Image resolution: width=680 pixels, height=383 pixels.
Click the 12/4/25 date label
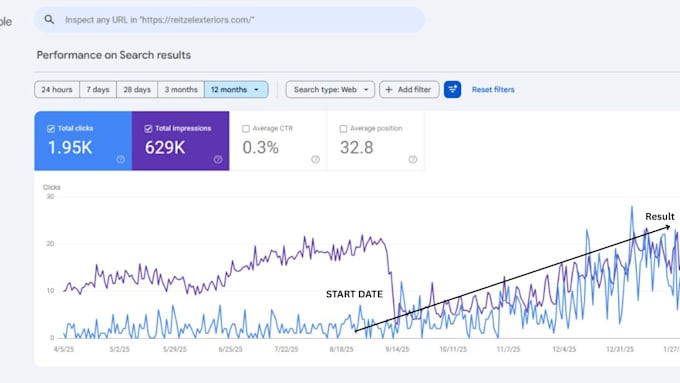pyautogui.click(x=564, y=349)
